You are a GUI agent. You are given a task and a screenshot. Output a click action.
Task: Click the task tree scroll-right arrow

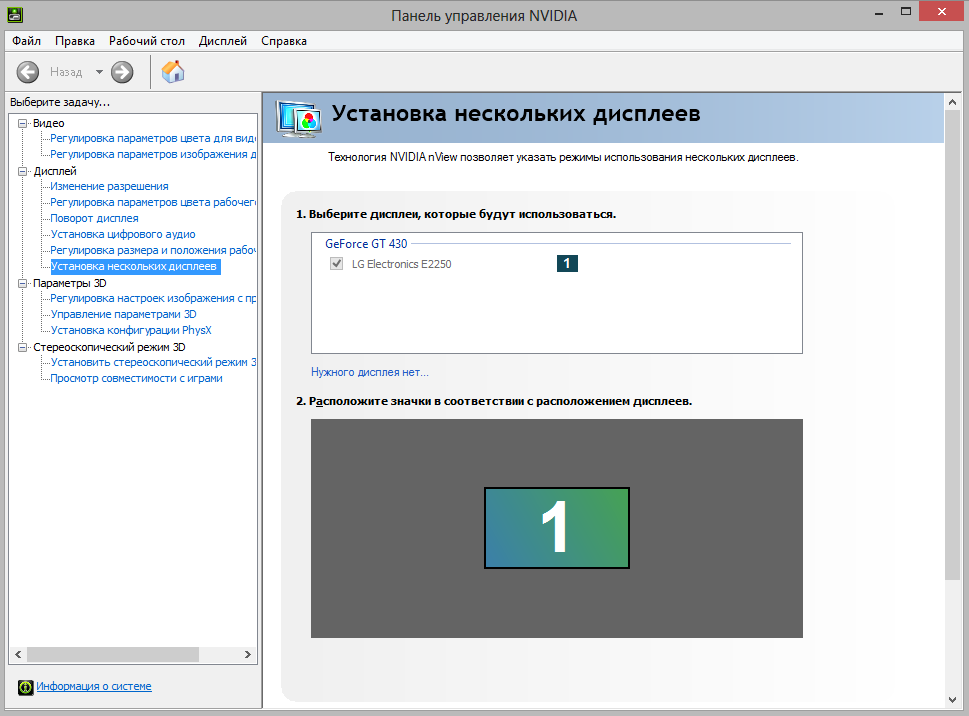[248, 654]
